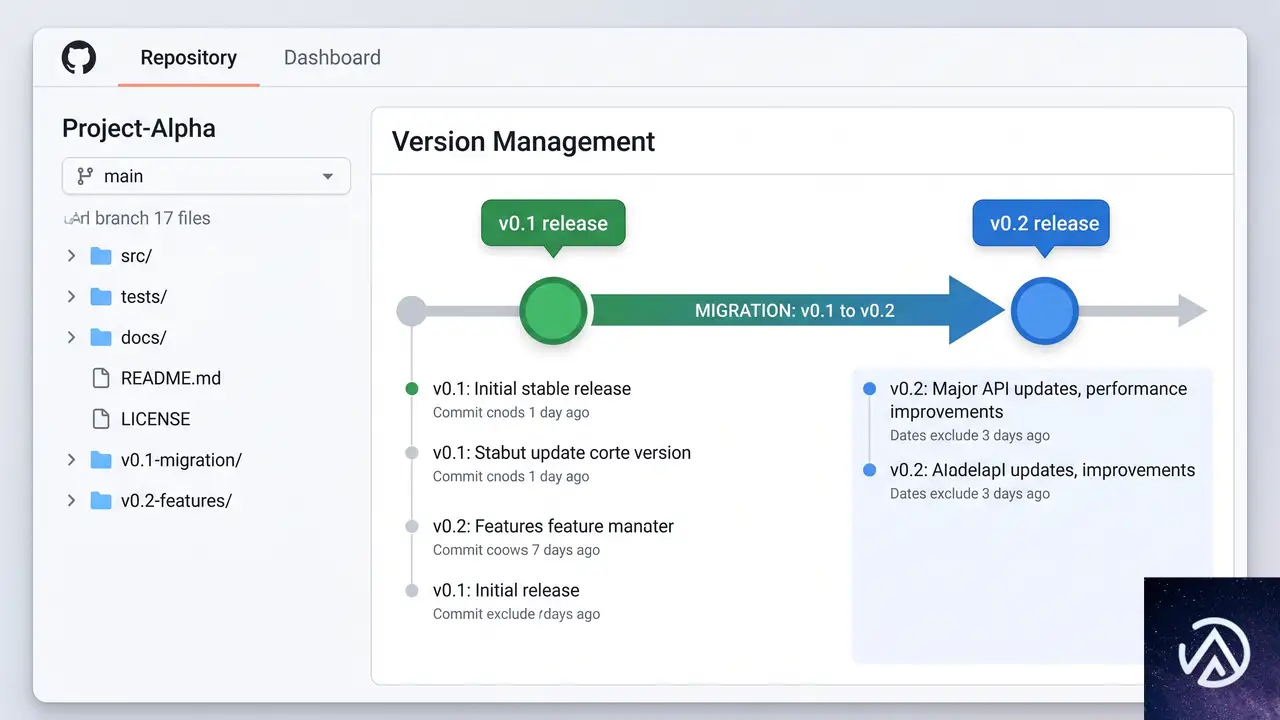The image size is (1280, 720).
Task: Select the src/ folder name
Action: click(x=136, y=256)
